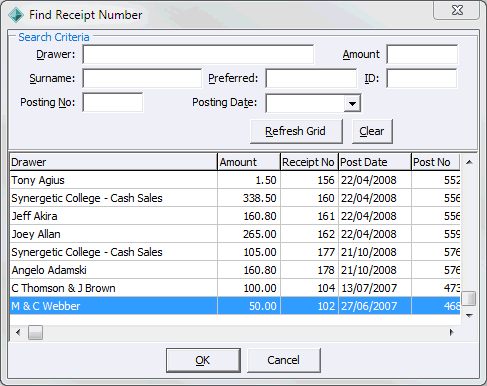This screenshot has width=487, height=386.
Task: Focus the Drawer search field
Action: point(198,54)
